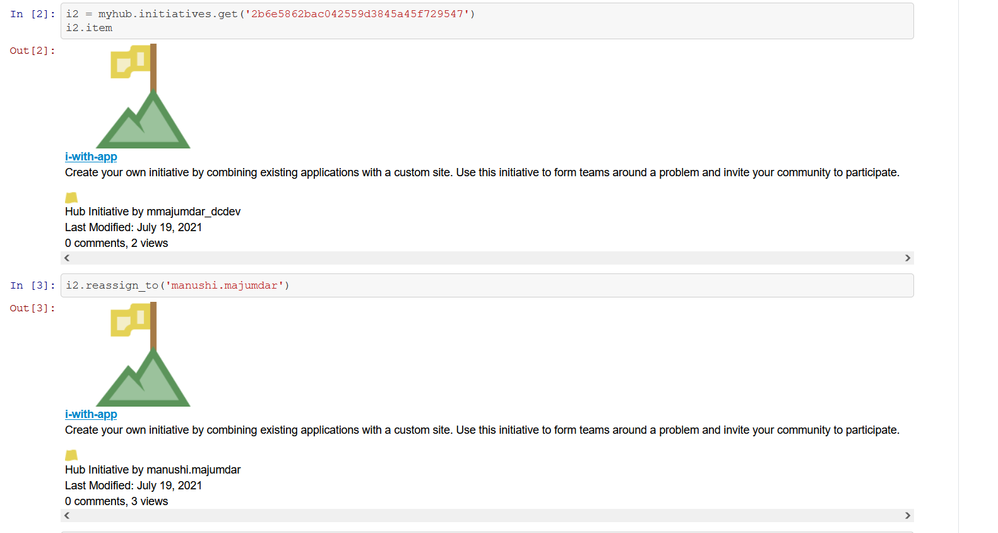Screen dimensions: 998x533
Task: Click the flag-and-mountain thumbnail in Out[3]
Action: [143, 356]
